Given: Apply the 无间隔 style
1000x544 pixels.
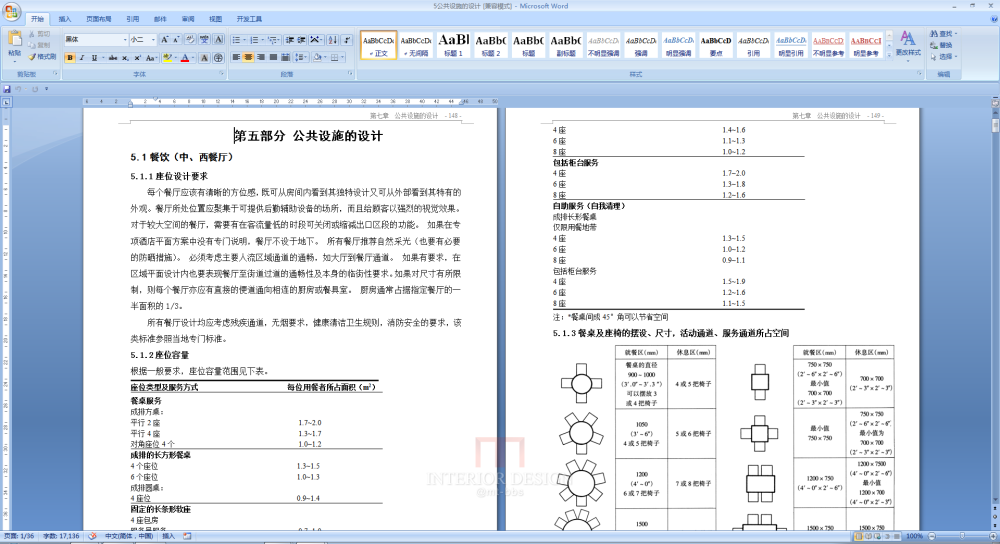Looking at the screenshot, I should click(x=416, y=45).
